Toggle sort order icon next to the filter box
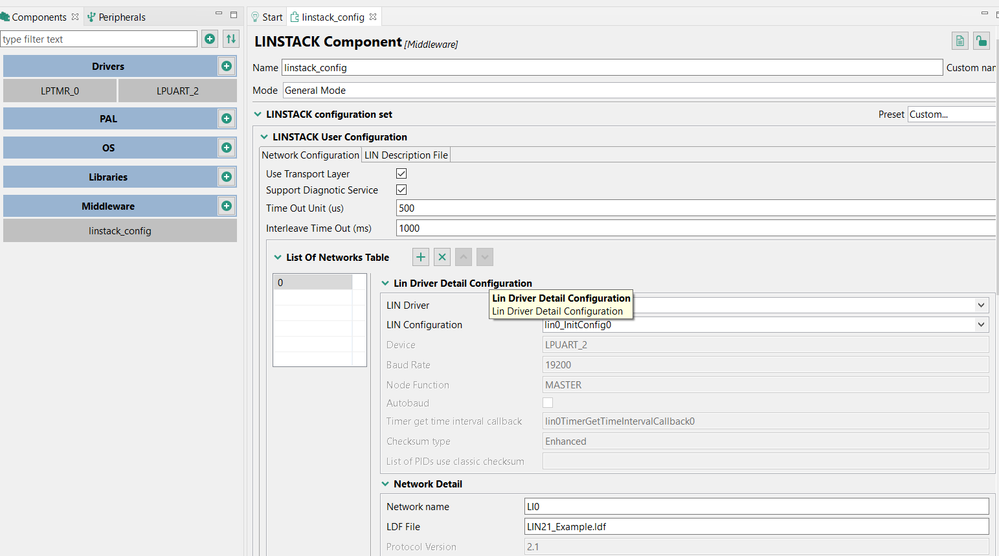999x556 pixels. (231, 39)
